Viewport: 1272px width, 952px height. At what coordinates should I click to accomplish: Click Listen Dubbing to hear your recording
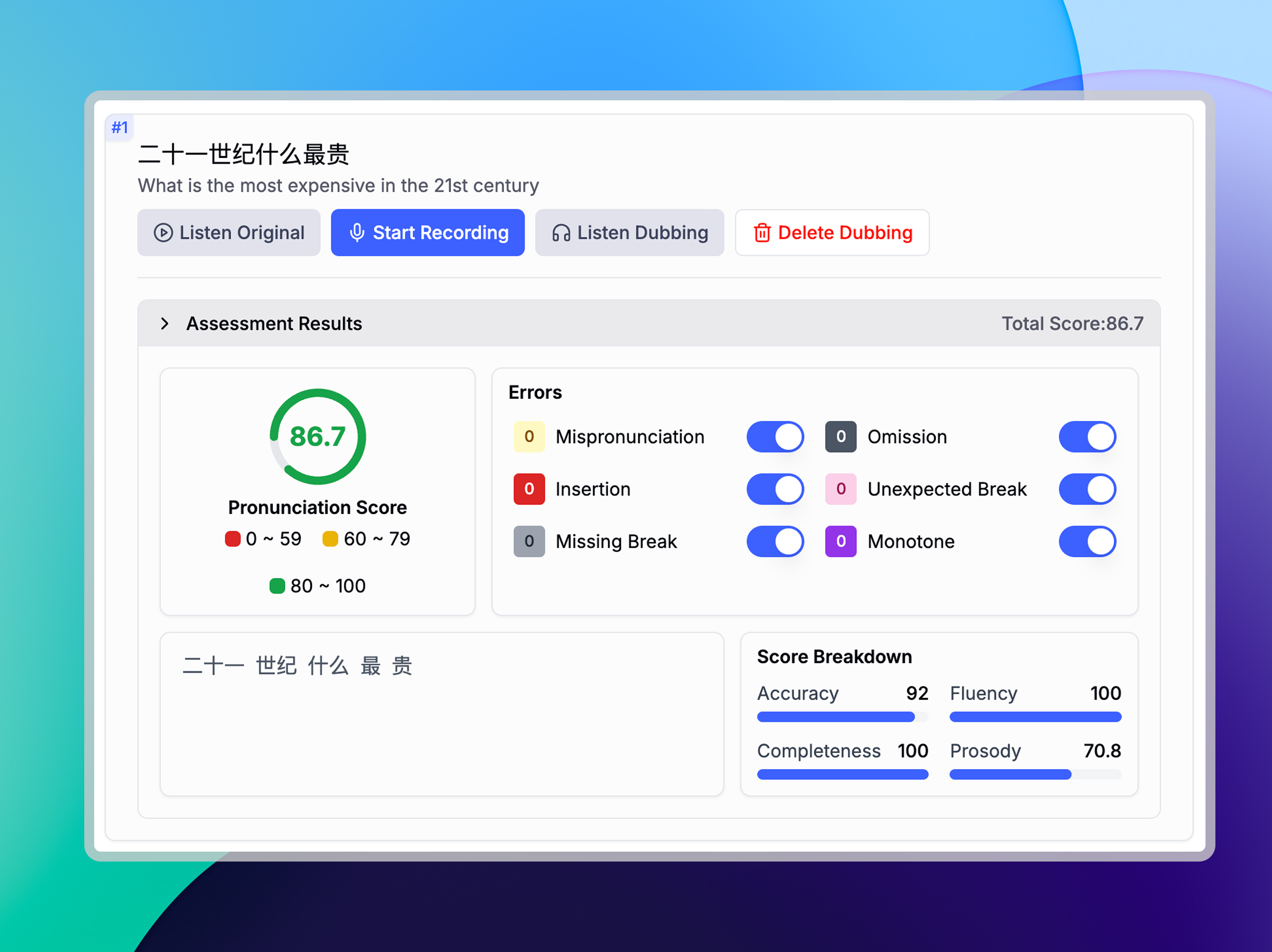(x=630, y=232)
